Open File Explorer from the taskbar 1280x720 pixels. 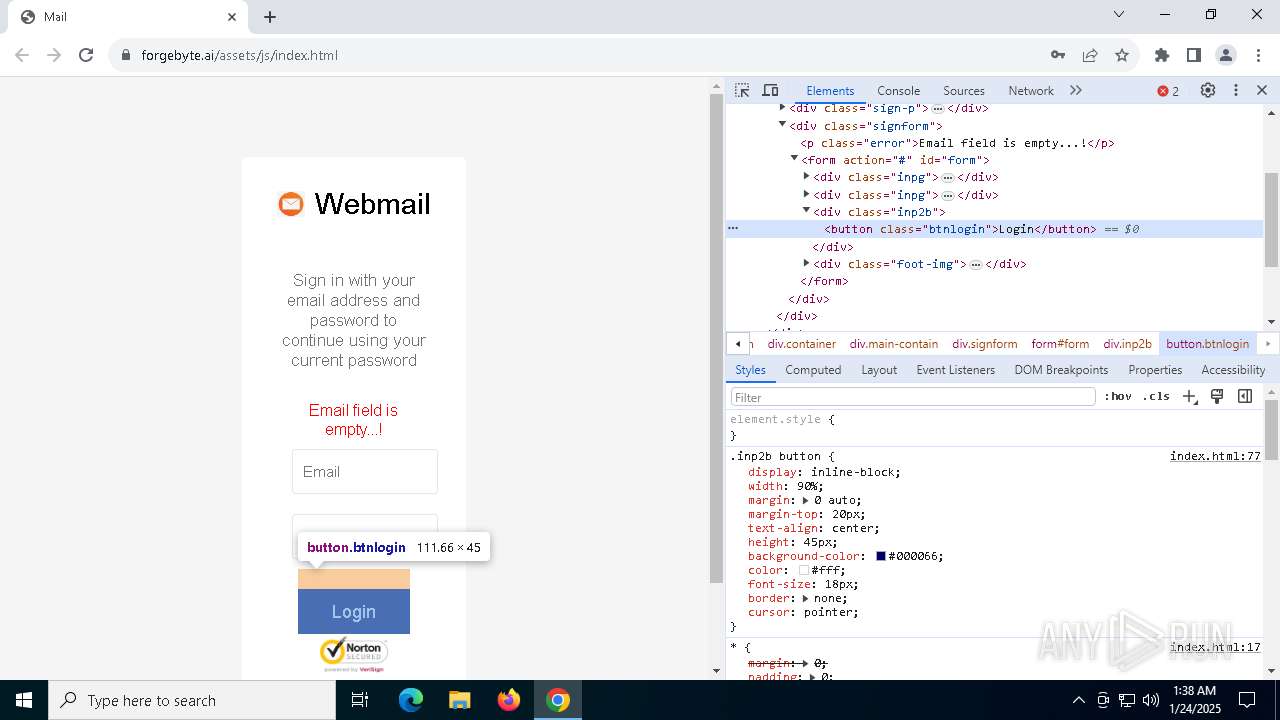click(x=459, y=700)
